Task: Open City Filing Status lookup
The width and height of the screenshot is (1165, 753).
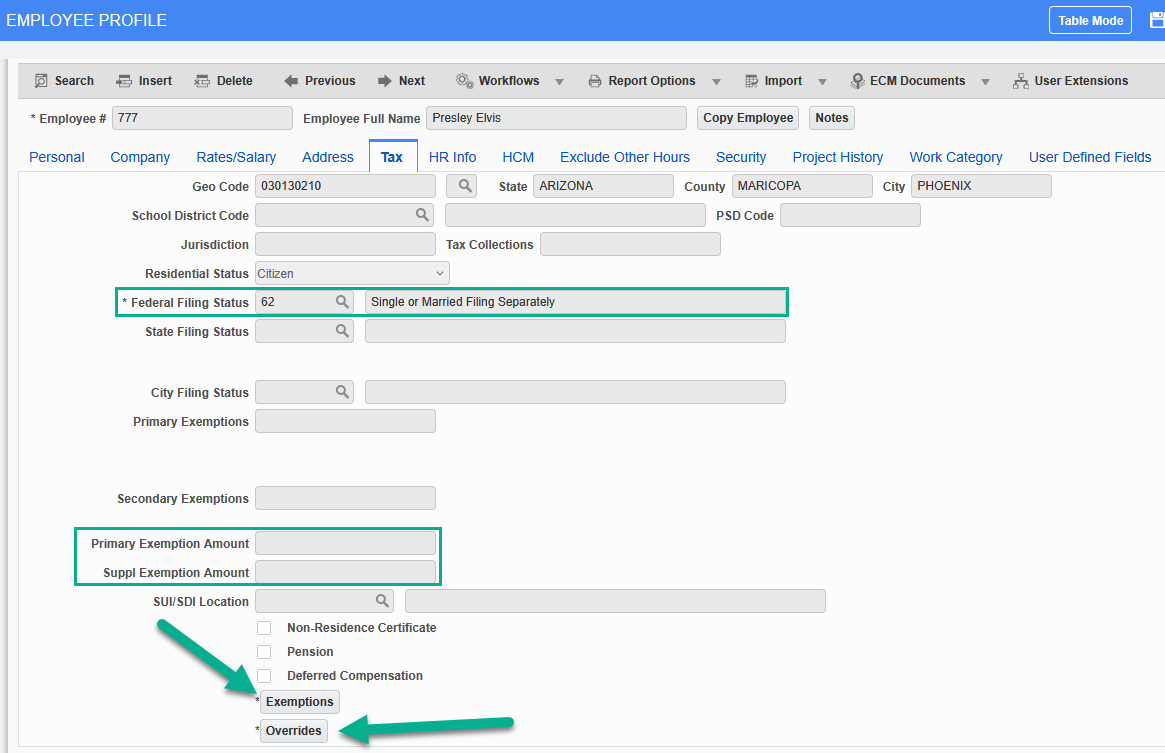Action: 342,392
